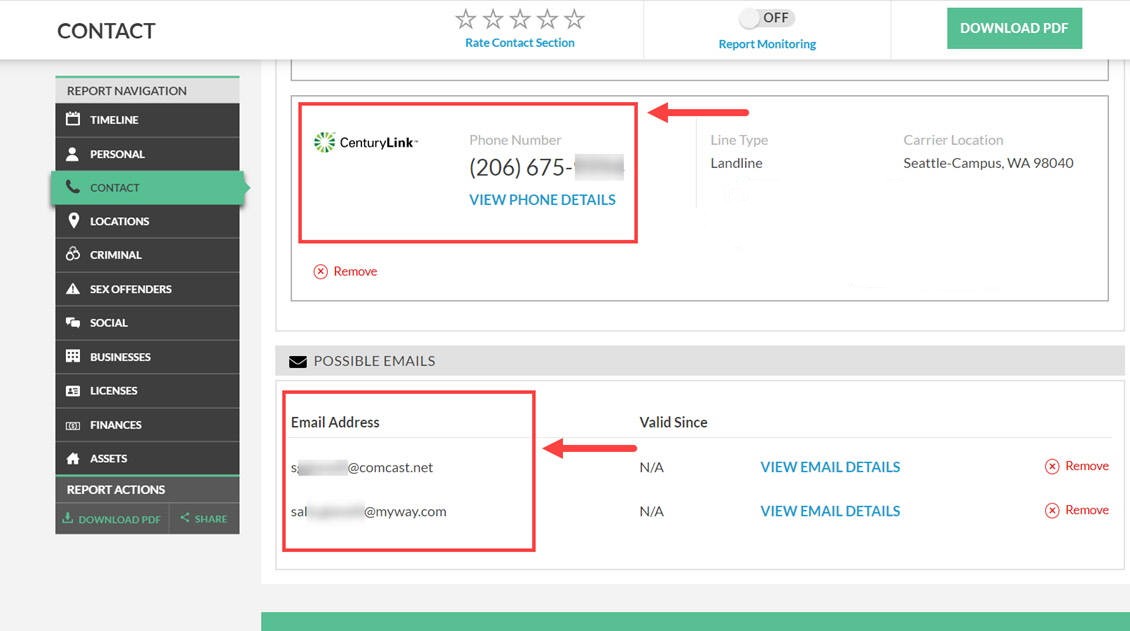Click Rate Contact Section link
Image resolution: width=1130 pixels, height=631 pixels.
pyautogui.click(x=520, y=42)
